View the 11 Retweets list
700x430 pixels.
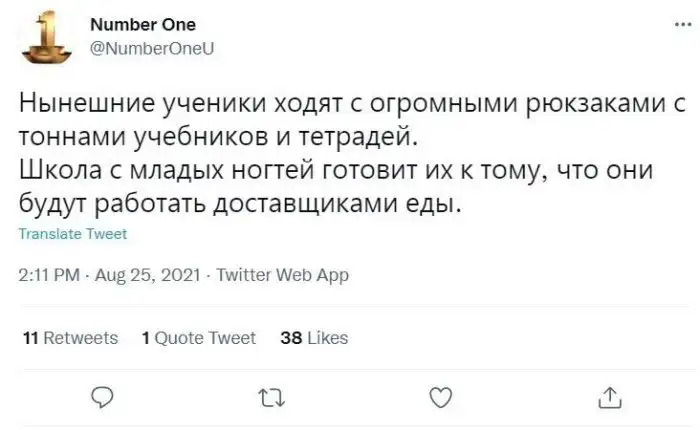[x=70, y=338]
